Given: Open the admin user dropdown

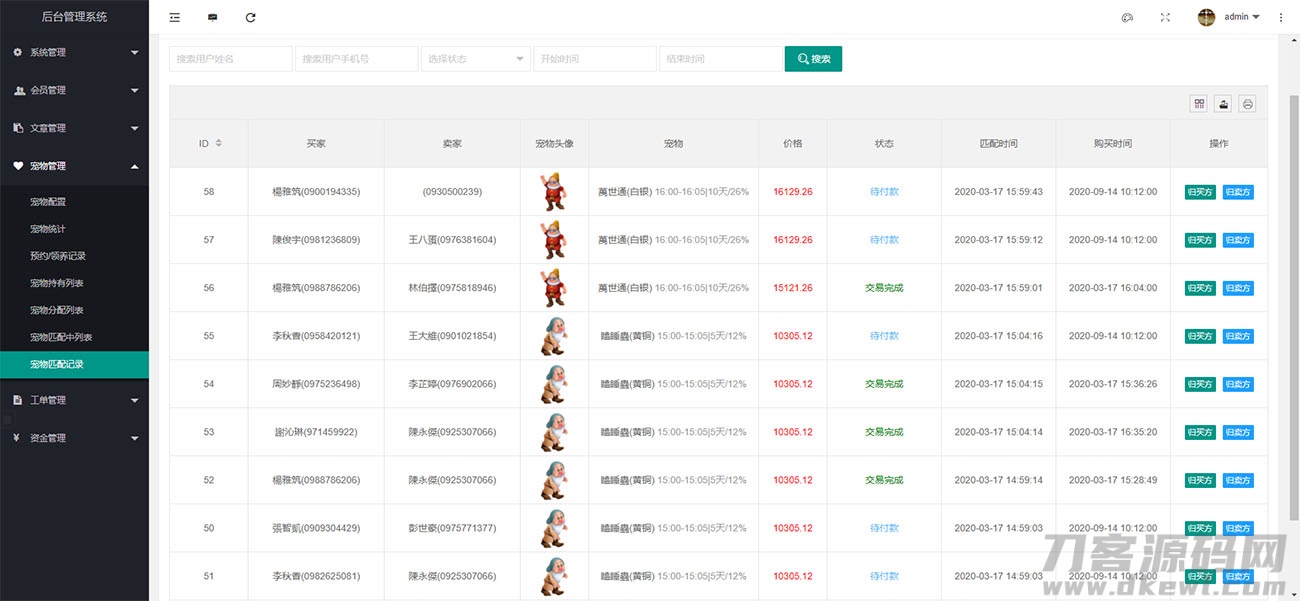Looking at the screenshot, I should point(1229,17).
